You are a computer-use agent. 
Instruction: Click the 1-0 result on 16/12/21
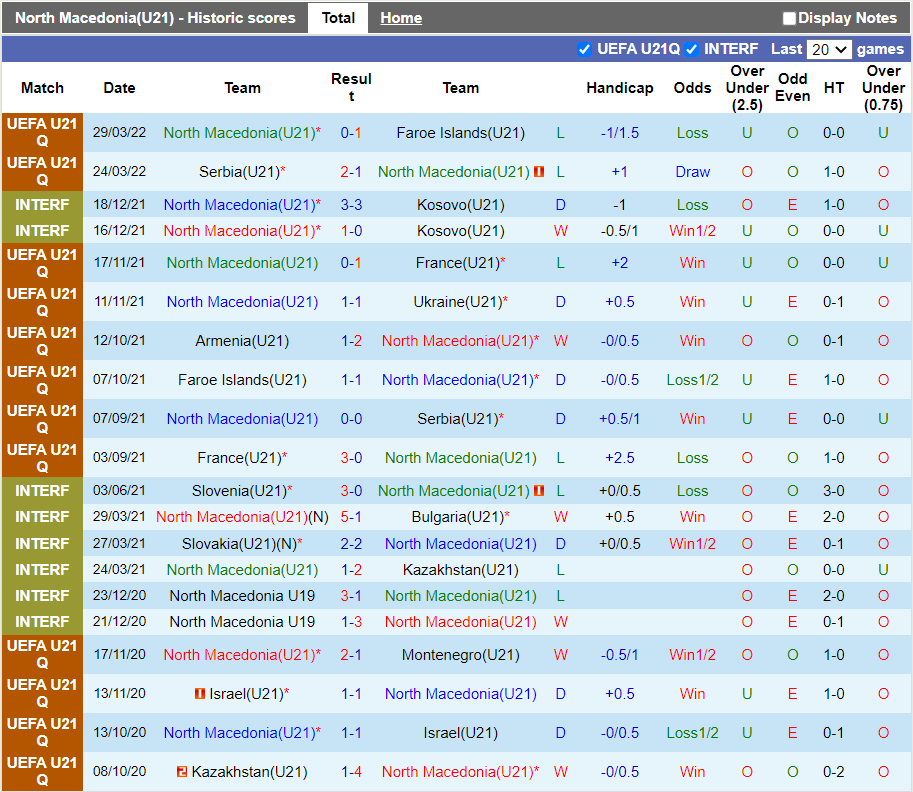(x=351, y=231)
